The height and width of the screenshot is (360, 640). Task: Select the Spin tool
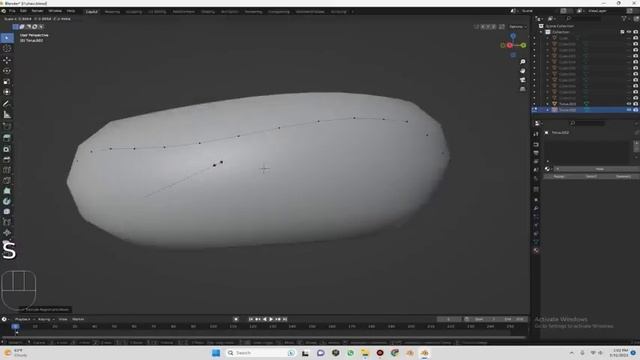7,201
